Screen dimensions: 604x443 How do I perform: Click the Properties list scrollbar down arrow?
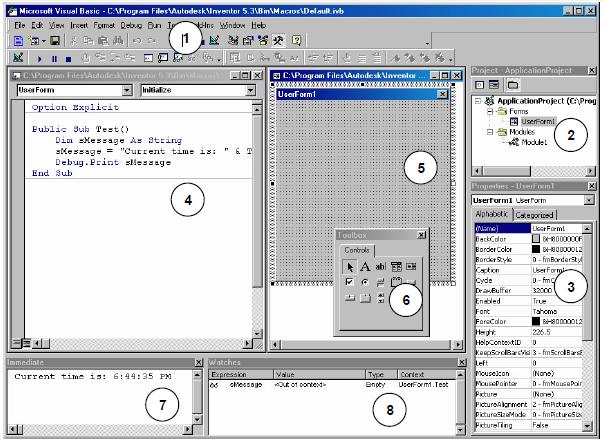coord(587,426)
